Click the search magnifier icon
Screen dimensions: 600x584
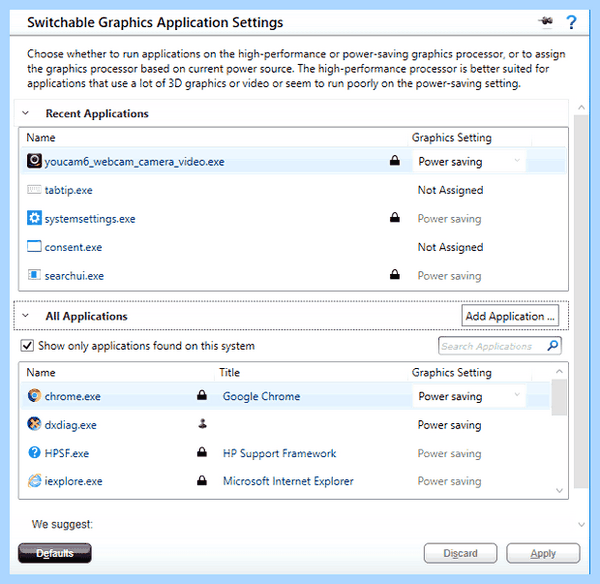click(553, 346)
